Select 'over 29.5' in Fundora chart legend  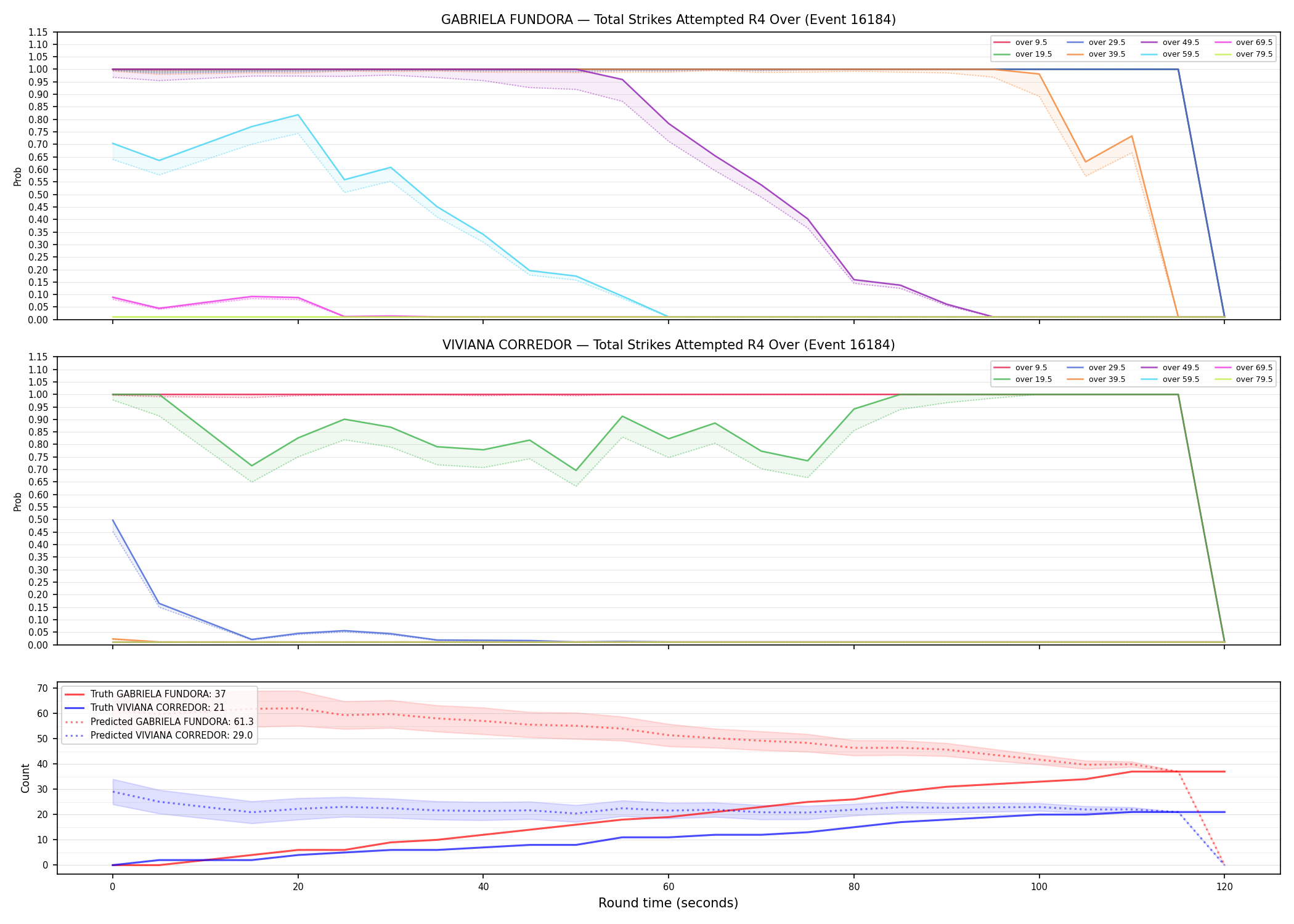(x=1096, y=43)
